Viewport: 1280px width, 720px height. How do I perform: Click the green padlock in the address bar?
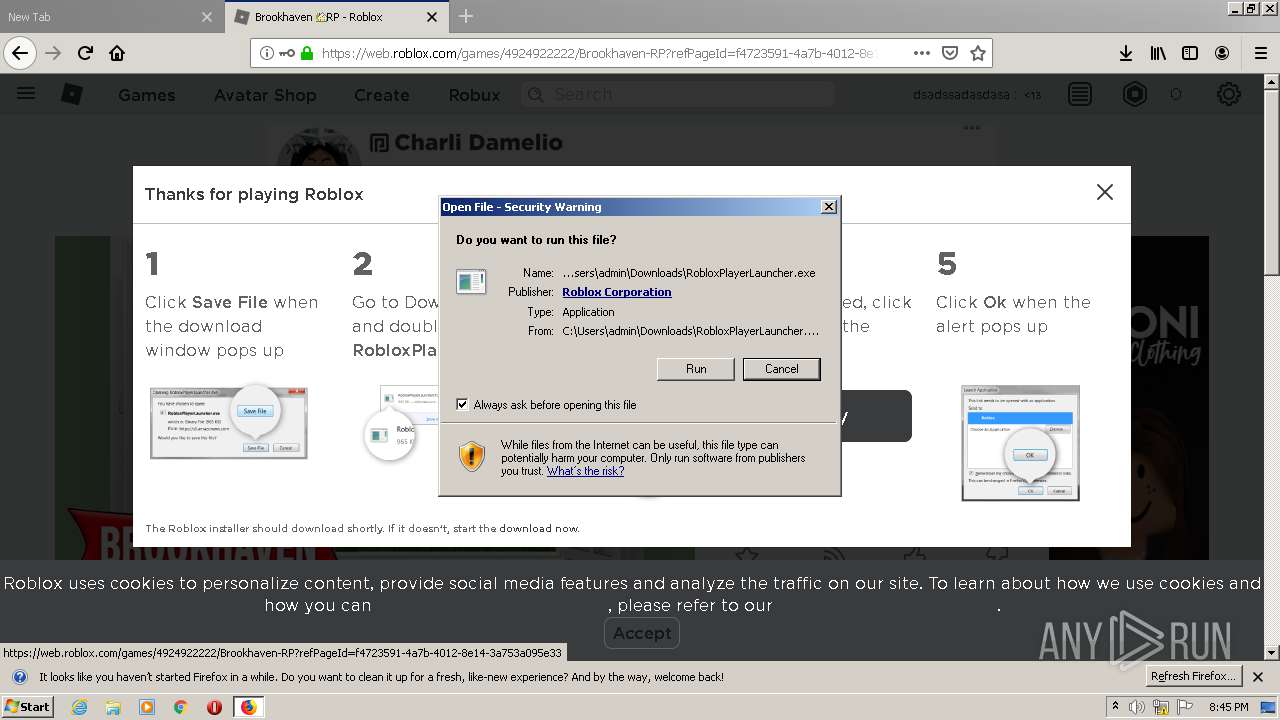pyautogui.click(x=307, y=53)
